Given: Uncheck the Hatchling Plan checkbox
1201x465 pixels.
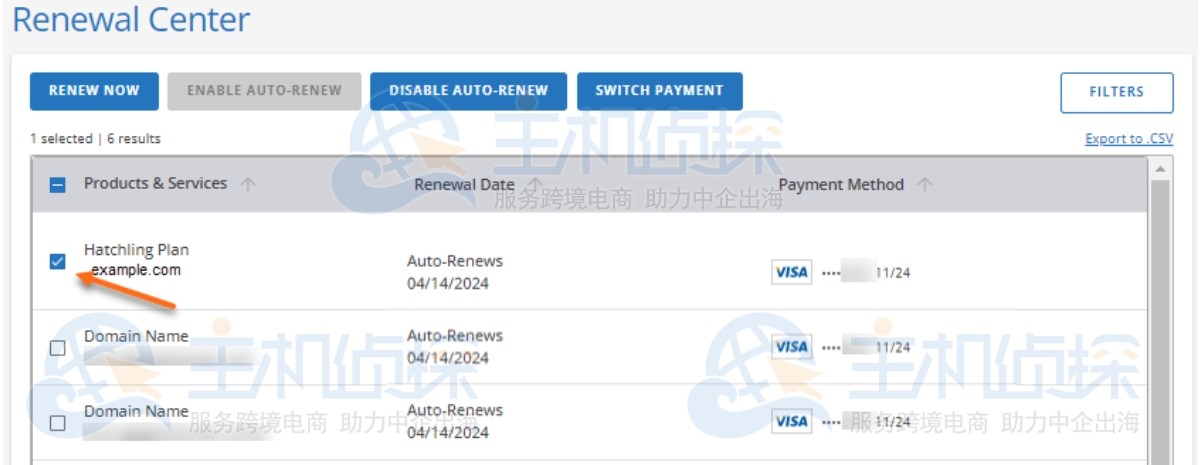Looking at the screenshot, I should 57,262.
